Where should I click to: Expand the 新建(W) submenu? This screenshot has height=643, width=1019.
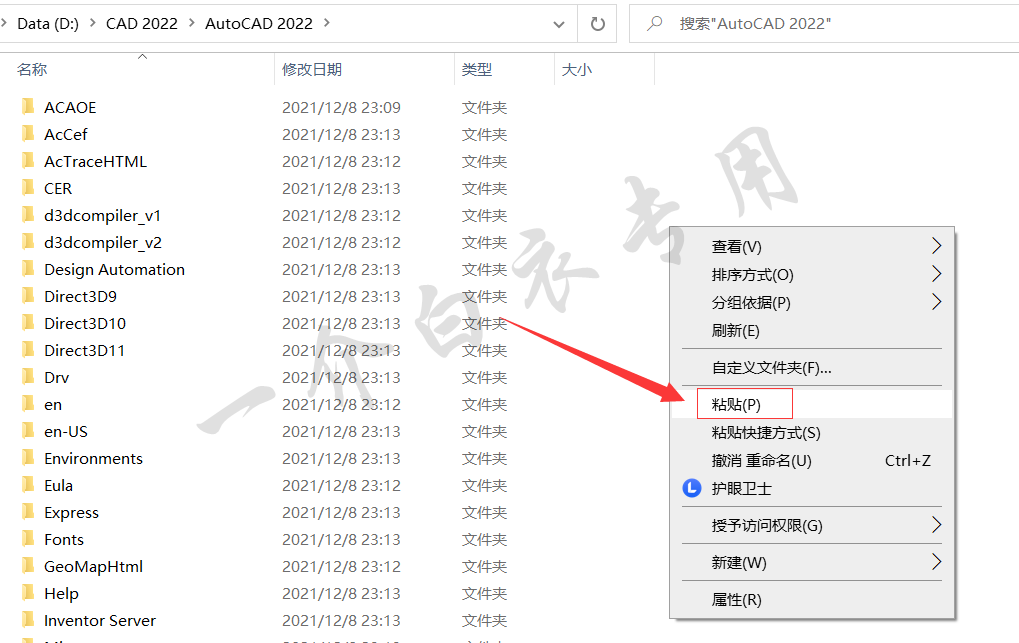coord(936,562)
